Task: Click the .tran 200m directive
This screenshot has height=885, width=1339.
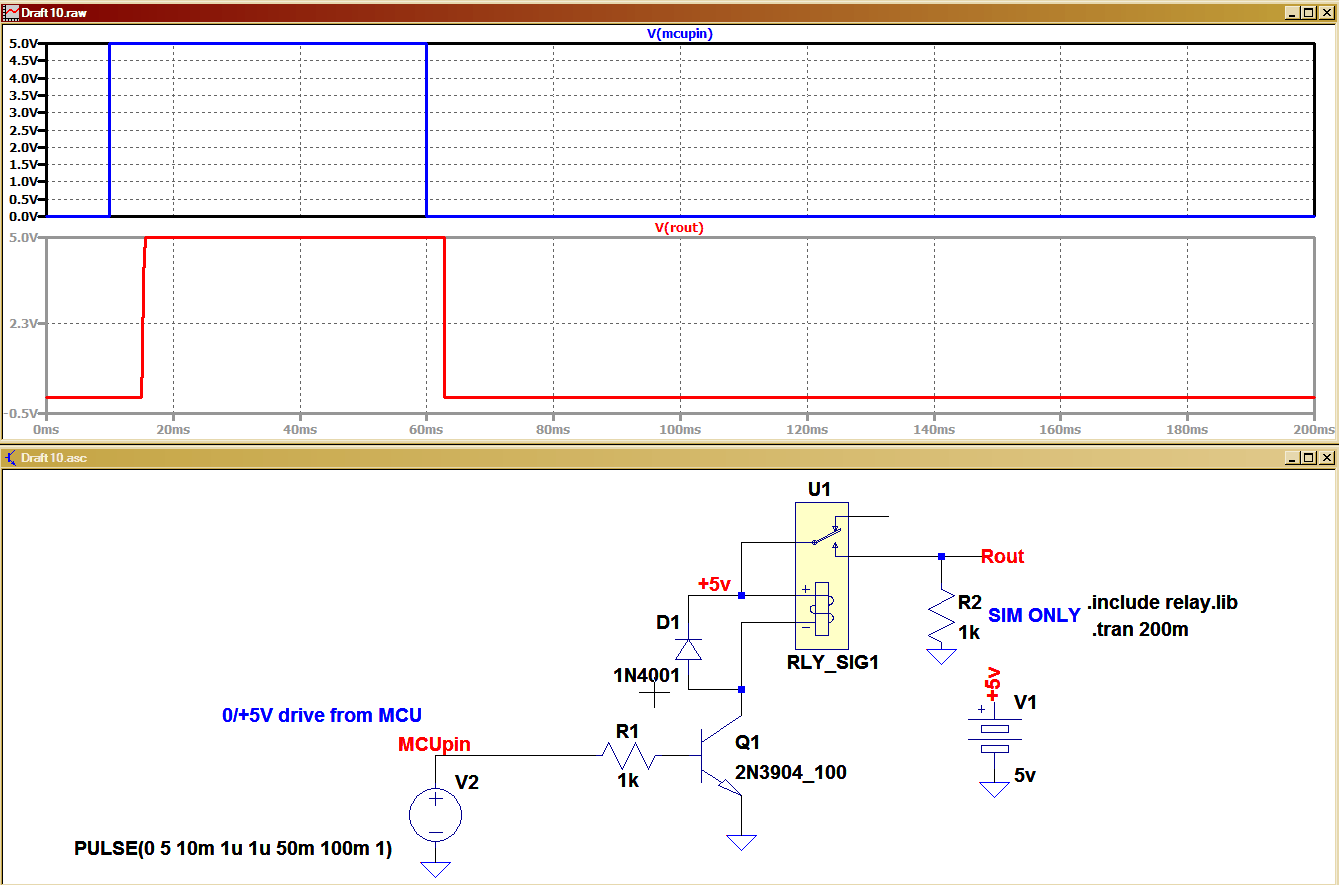Action: 1140,630
